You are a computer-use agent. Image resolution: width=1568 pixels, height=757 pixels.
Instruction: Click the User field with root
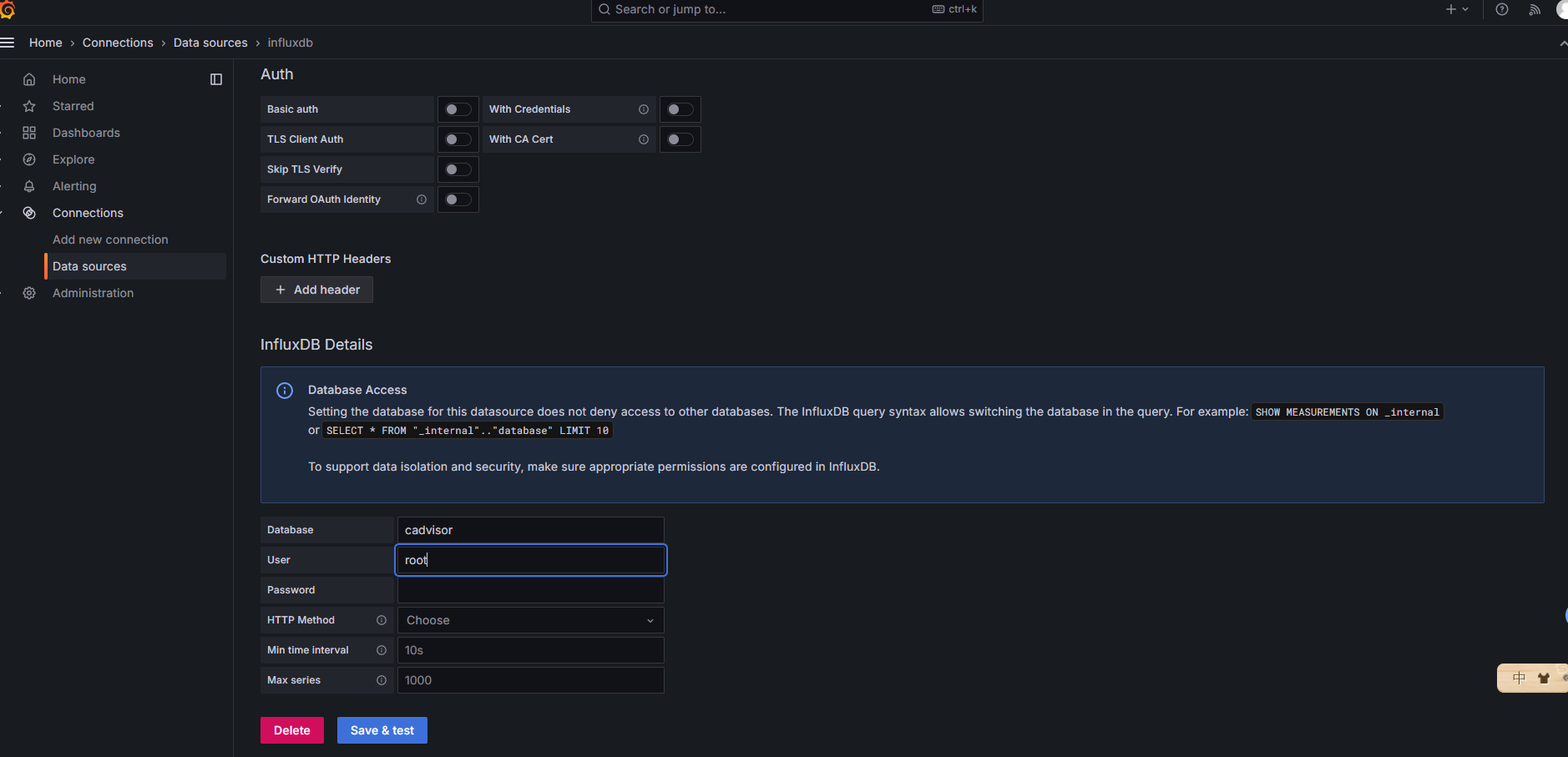[531, 560]
